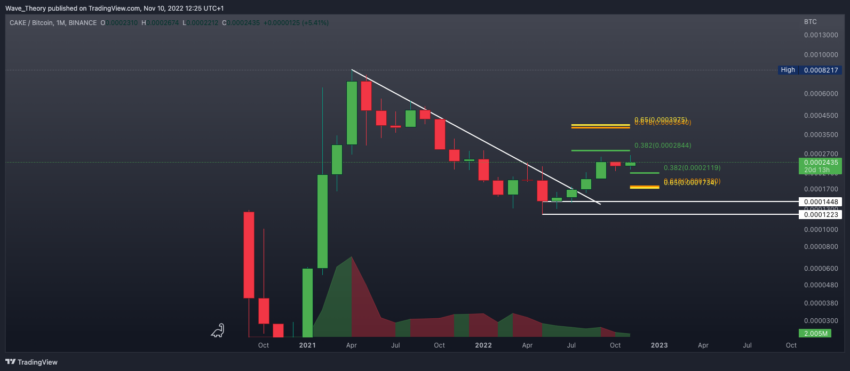Click the white descending trendline
The height and width of the screenshot is (371, 850).
pyautogui.click(x=476, y=137)
